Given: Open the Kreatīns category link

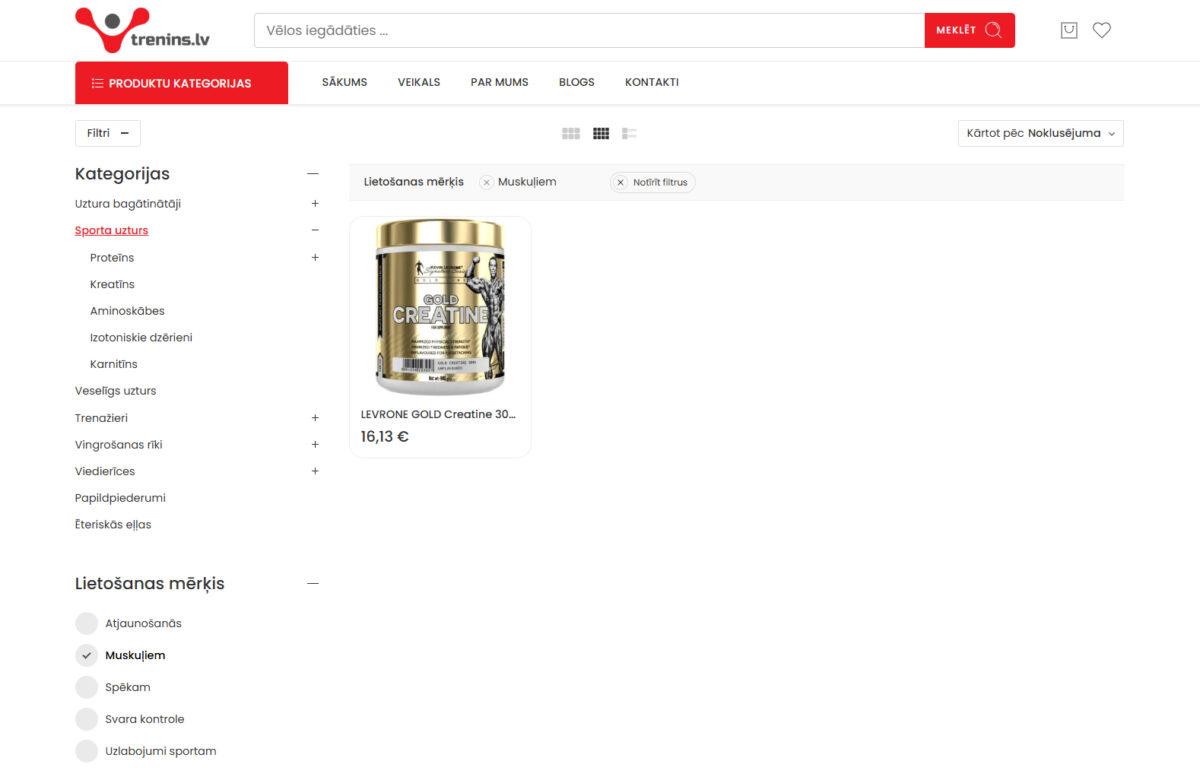Looking at the screenshot, I should pos(111,284).
